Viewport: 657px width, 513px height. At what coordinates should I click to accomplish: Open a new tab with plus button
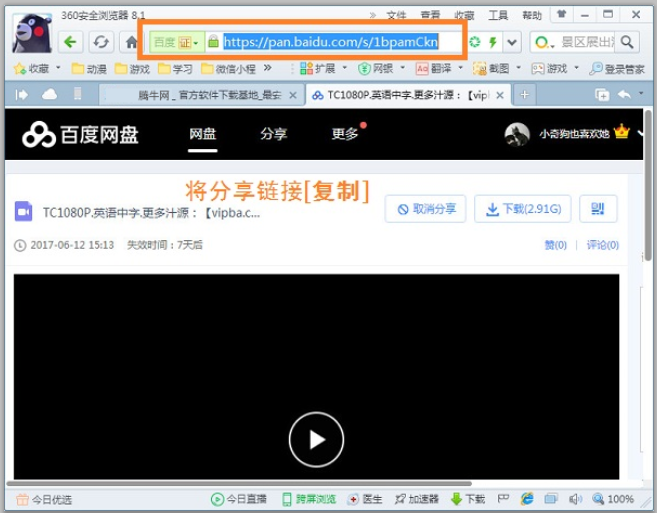(525, 95)
